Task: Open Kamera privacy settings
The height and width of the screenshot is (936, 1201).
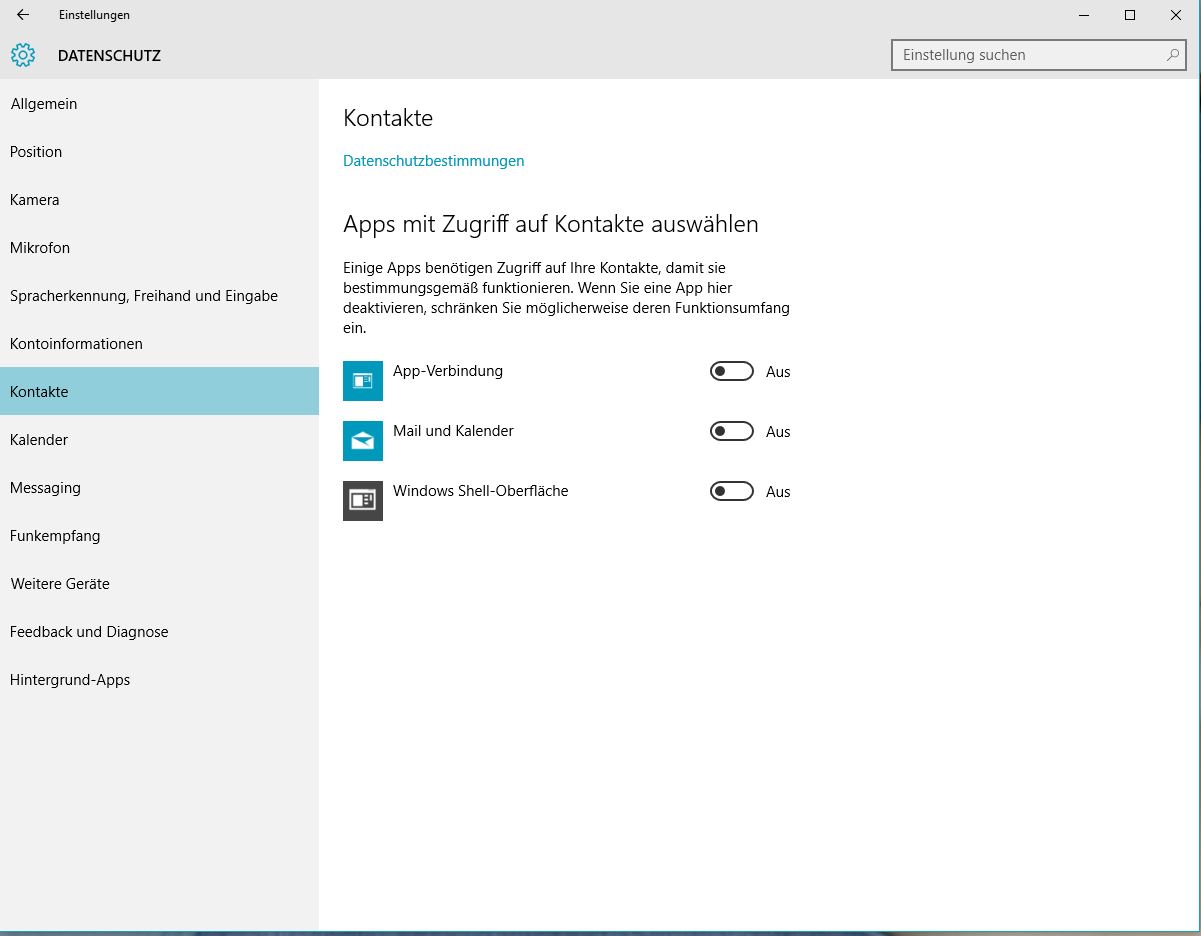Action: pos(159,200)
